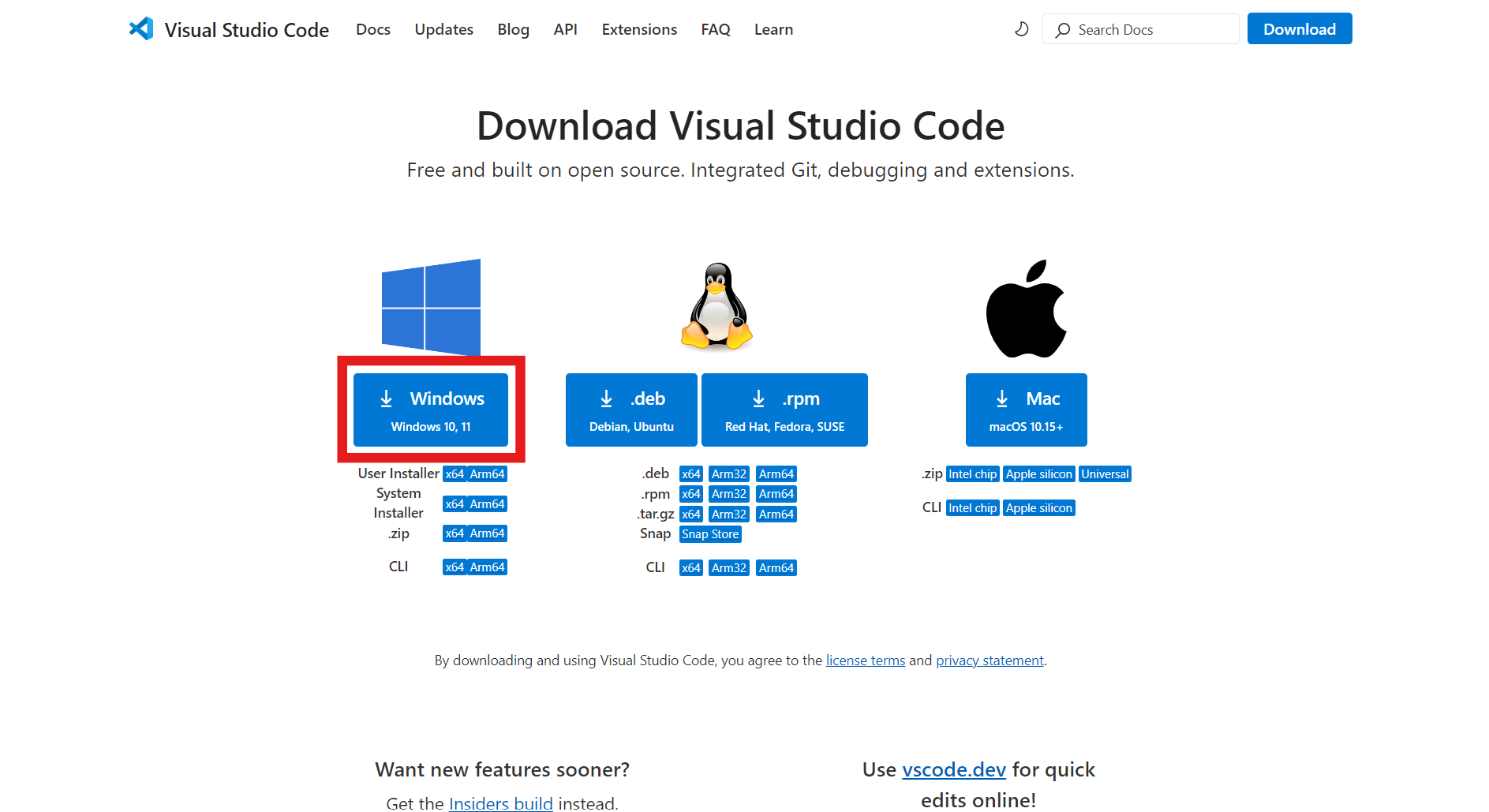Select Linux .deb Arm64
Screen dimensions: 1489x812
point(776,474)
